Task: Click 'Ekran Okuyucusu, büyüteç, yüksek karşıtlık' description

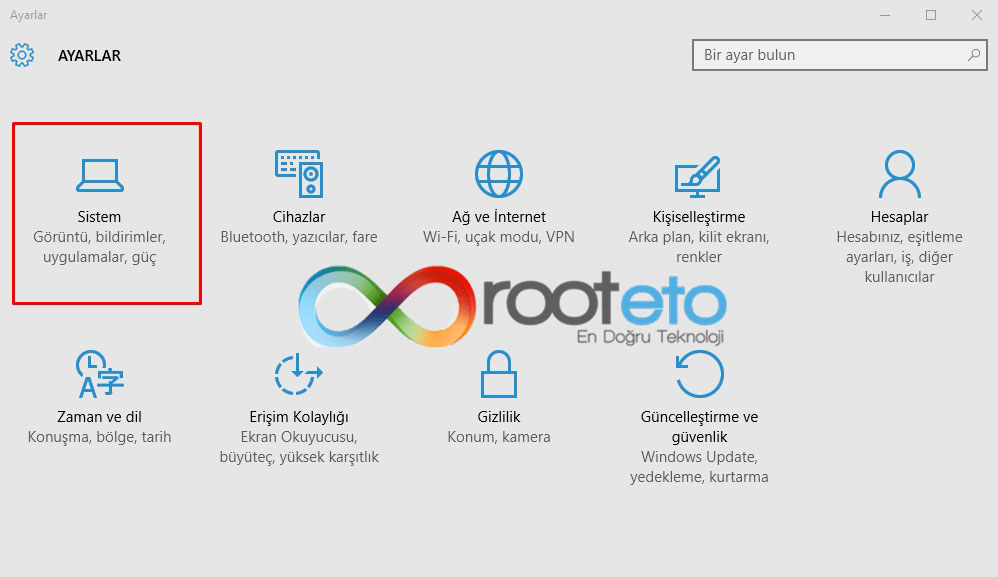Action: [299, 447]
